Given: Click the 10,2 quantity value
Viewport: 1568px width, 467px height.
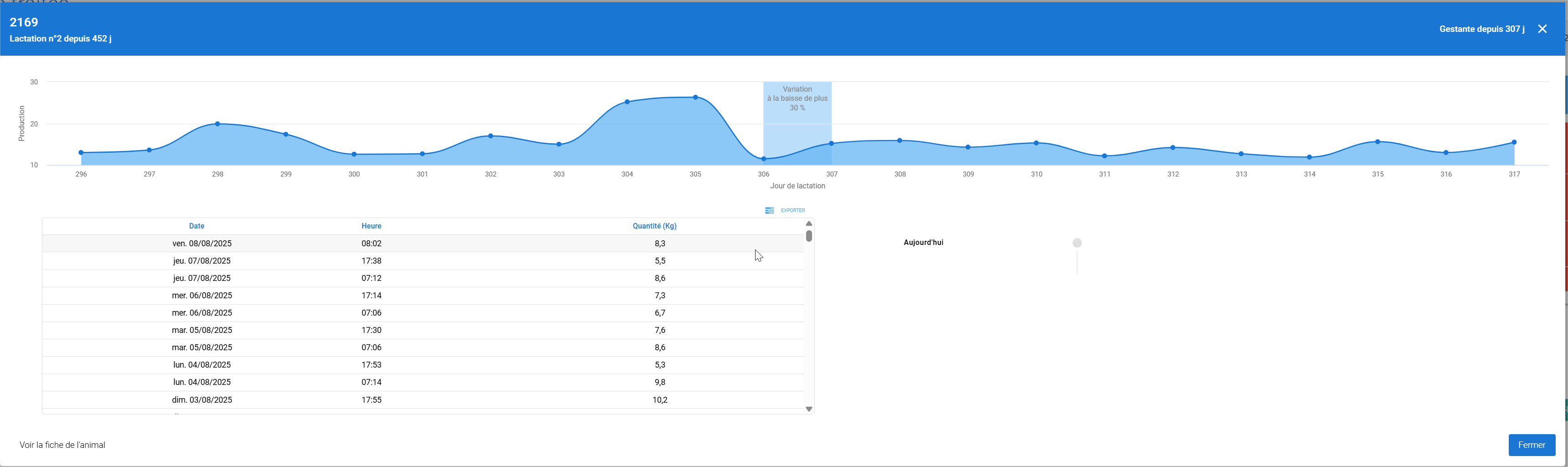Looking at the screenshot, I should coord(660,400).
